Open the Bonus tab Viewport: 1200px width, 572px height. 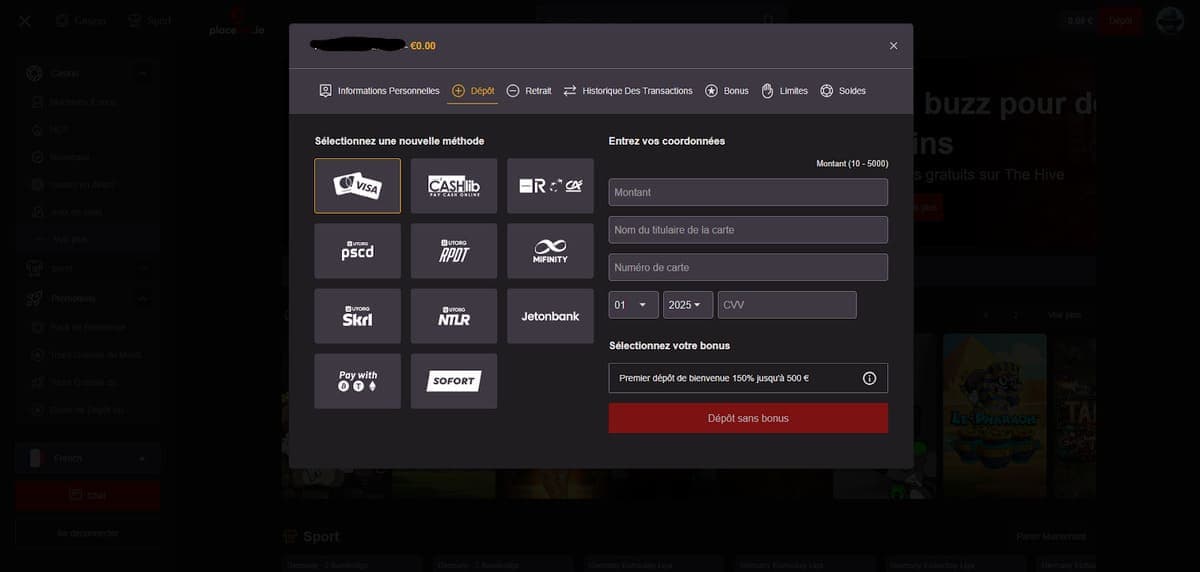[x=727, y=91]
